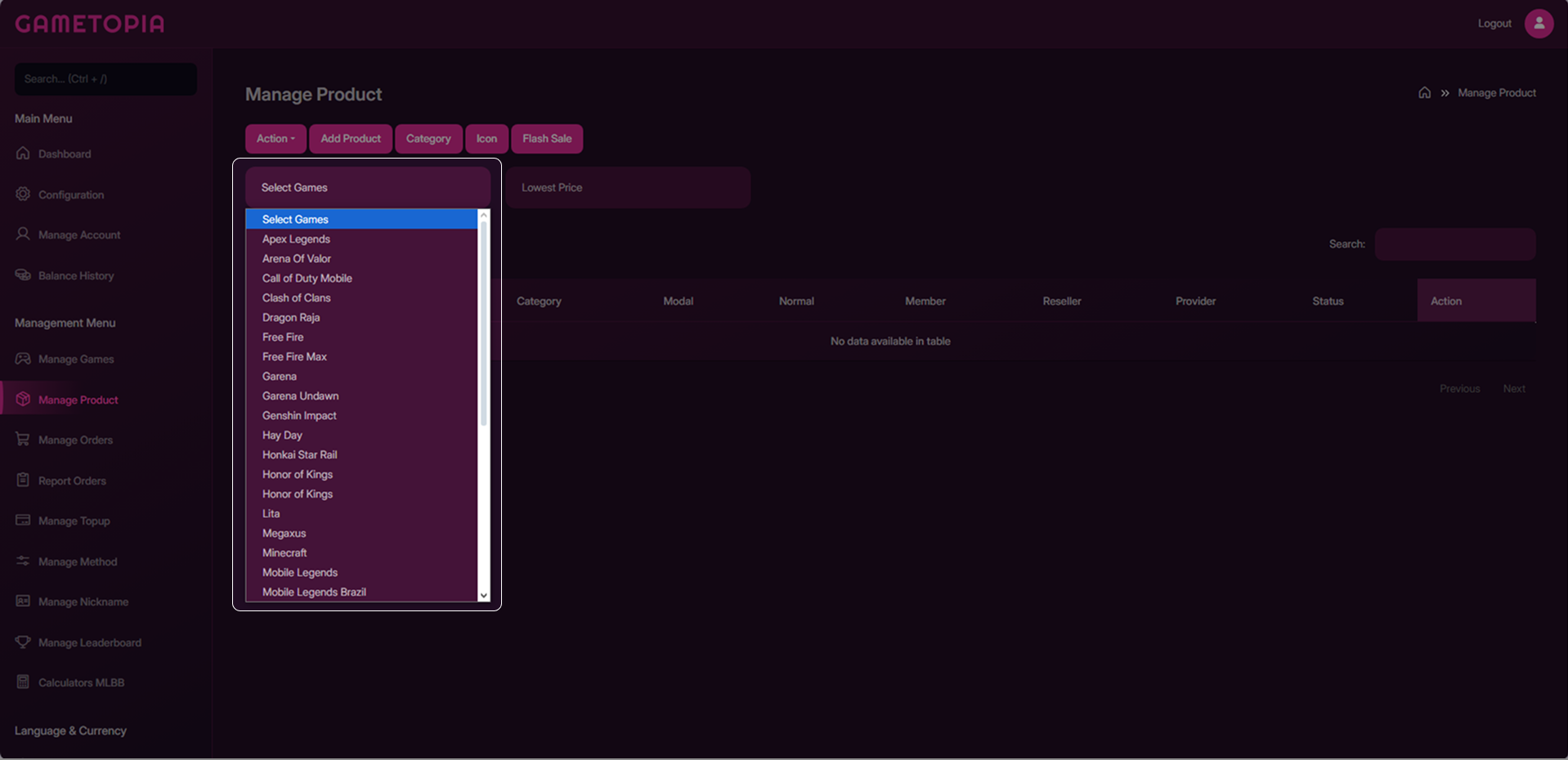Focus the table Search input
The width and height of the screenshot is (1568, 760).
coord(1455,244)
